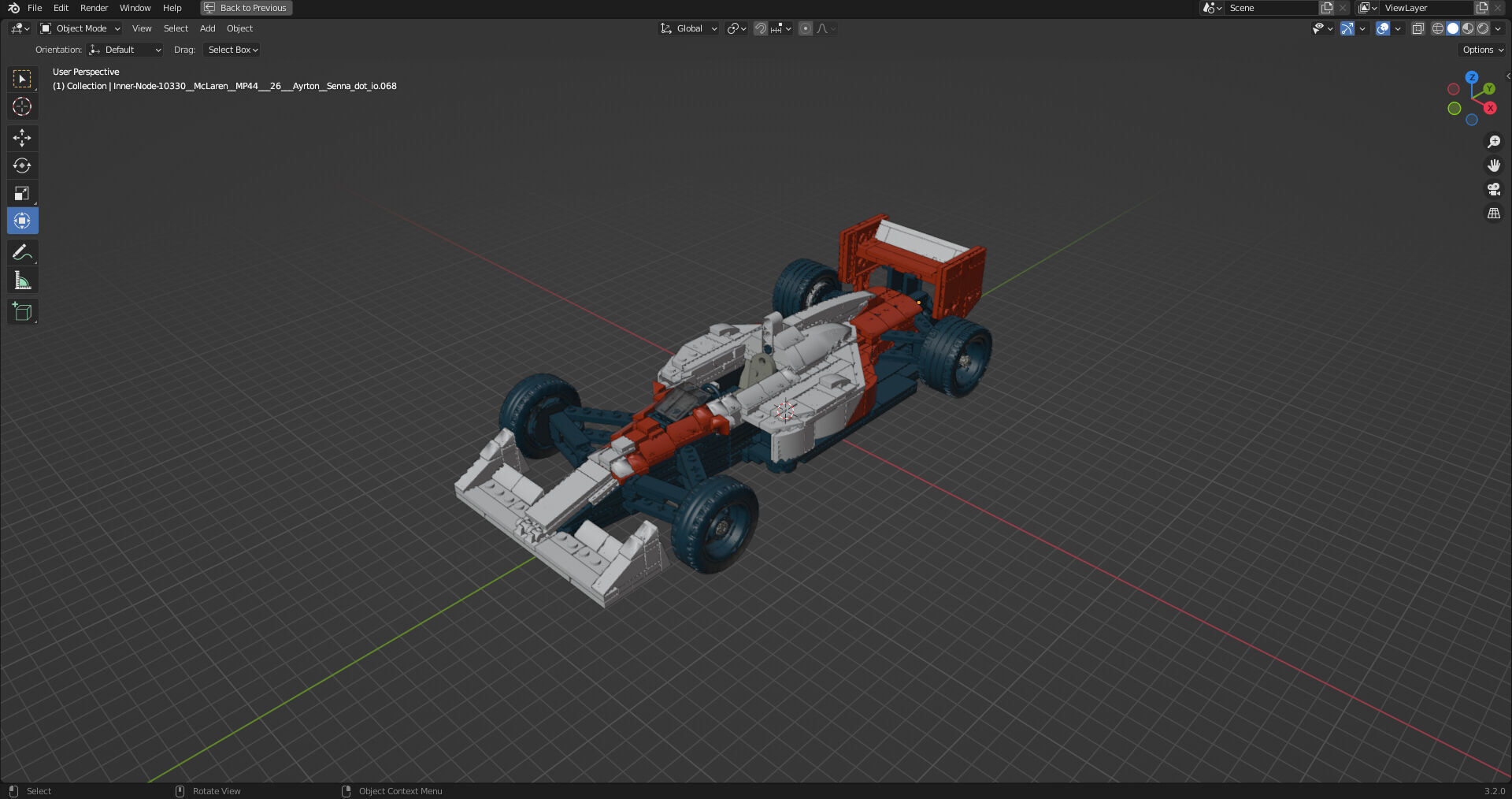Open the view layer browse dropdown
Viewport: 1512px width, 799px height.
(x=1368, y=8)
